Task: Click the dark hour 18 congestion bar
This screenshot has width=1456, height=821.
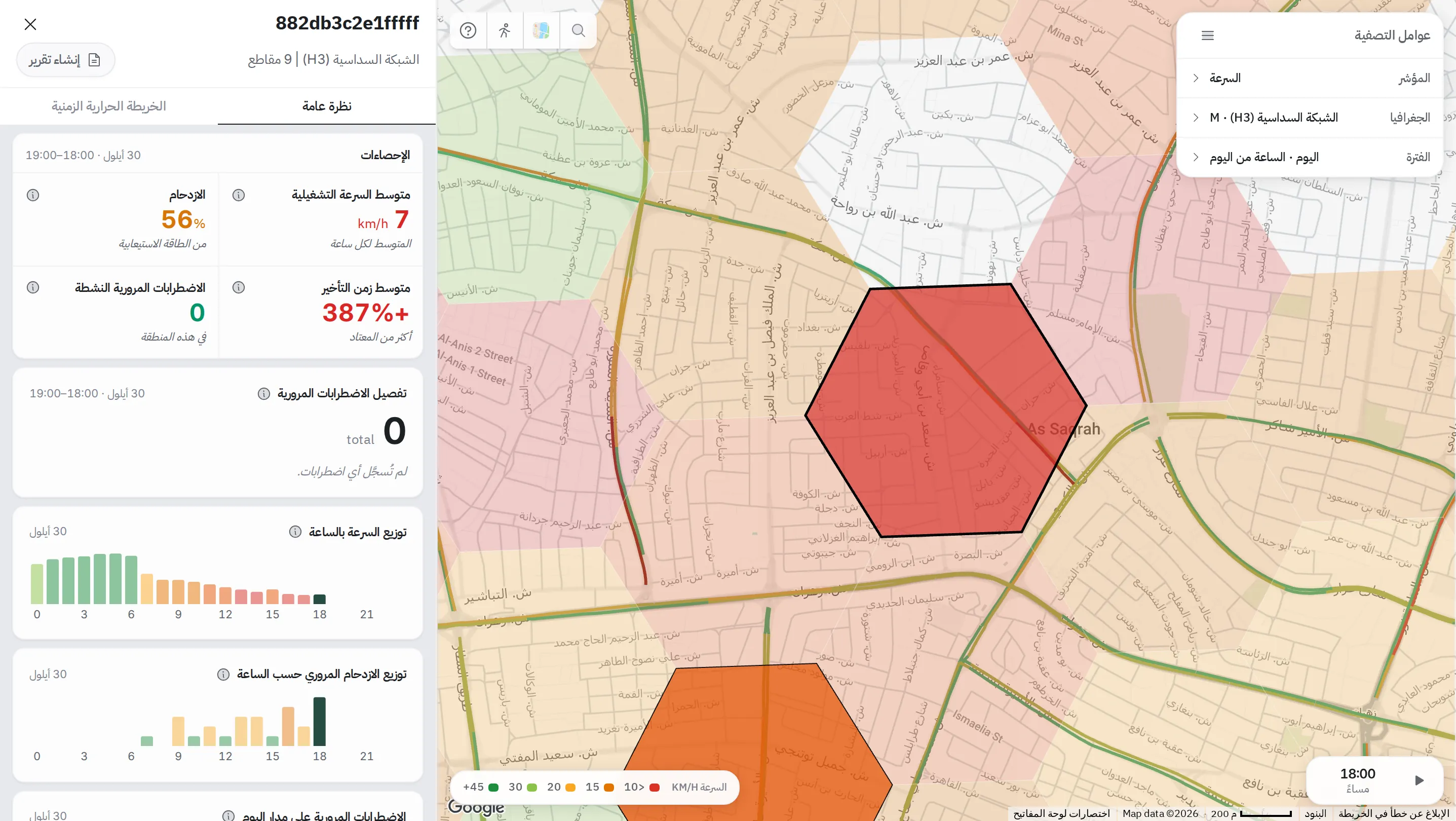Action: pos(319,722)
